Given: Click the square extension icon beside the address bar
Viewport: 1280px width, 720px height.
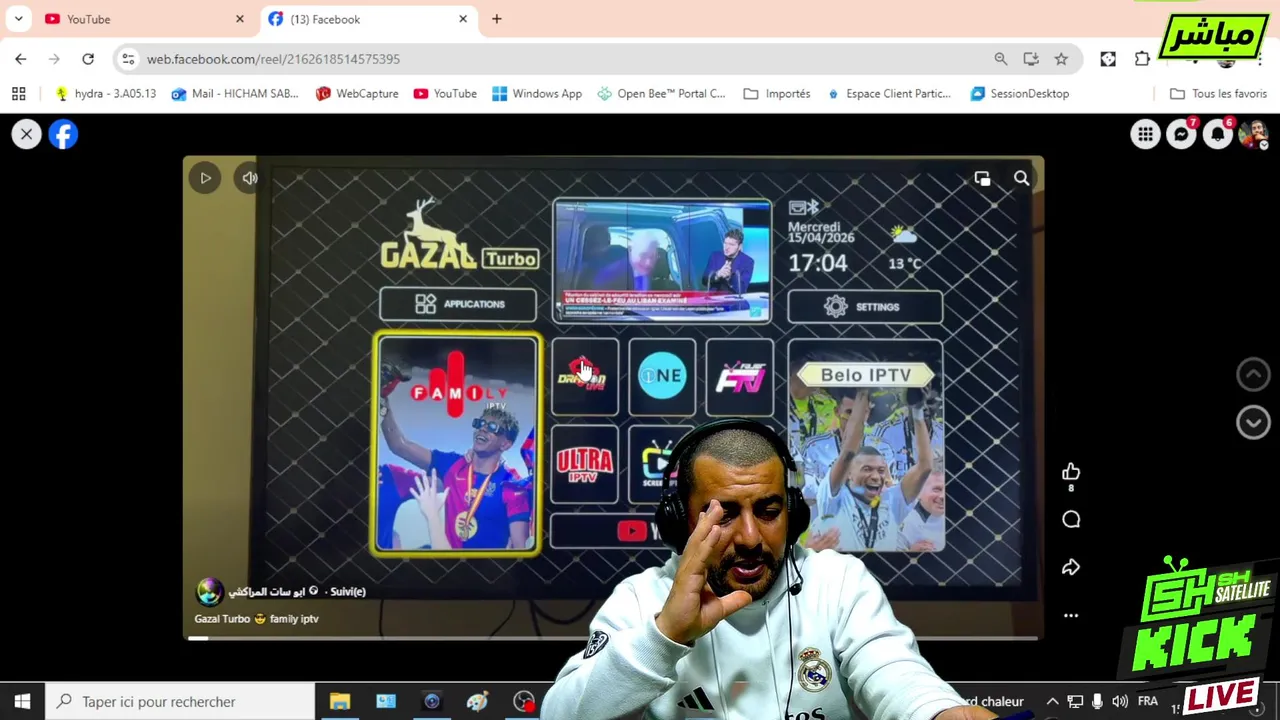Looking at the screenshot, I should pyautogui.click(x=1108, y=59).
